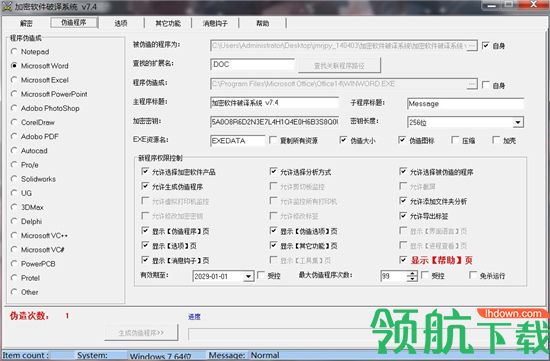Screen dimensions: 550x361
Task: Switch to the 解密 tab
Action: (x=26, y=23)
